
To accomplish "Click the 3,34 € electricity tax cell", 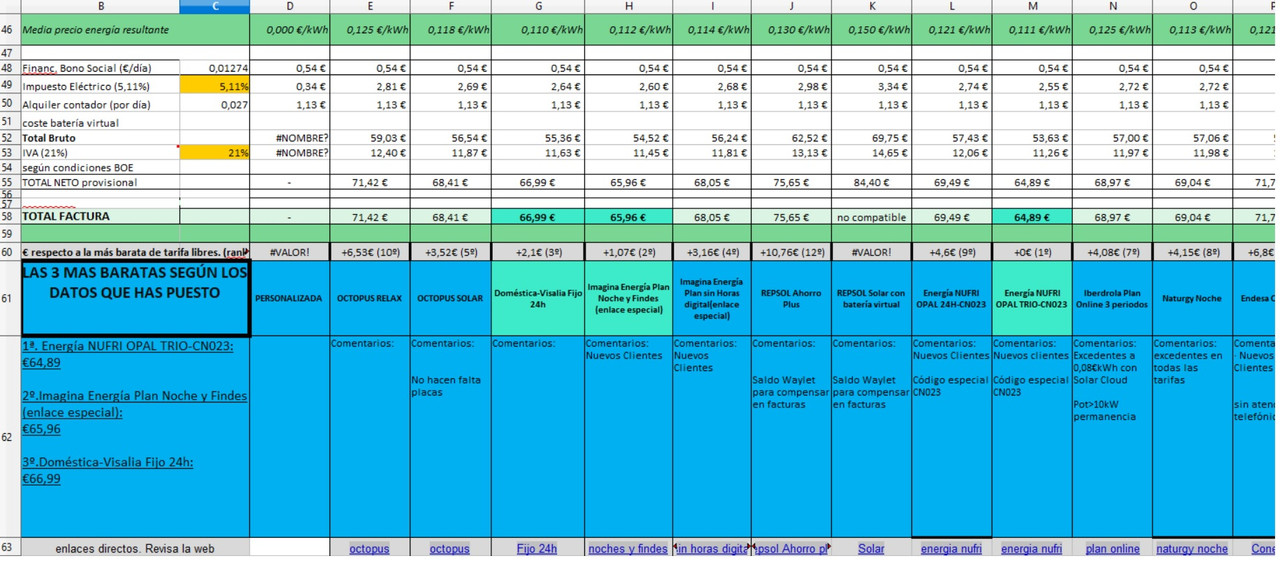I will click(871, 86).
